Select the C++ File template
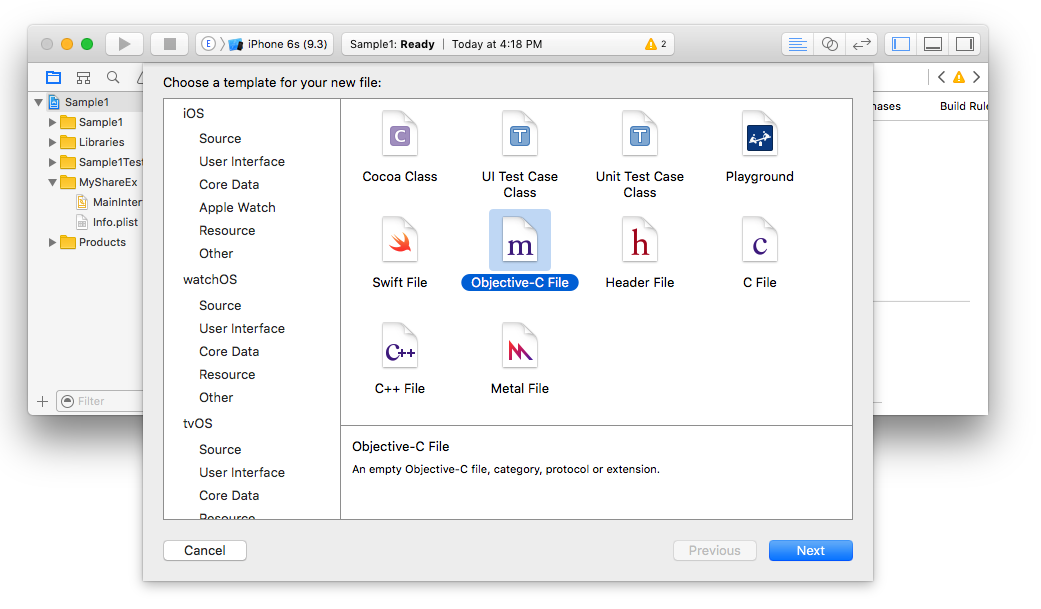The width and height of the screenshot is (1041, 609). coord(400,347)
